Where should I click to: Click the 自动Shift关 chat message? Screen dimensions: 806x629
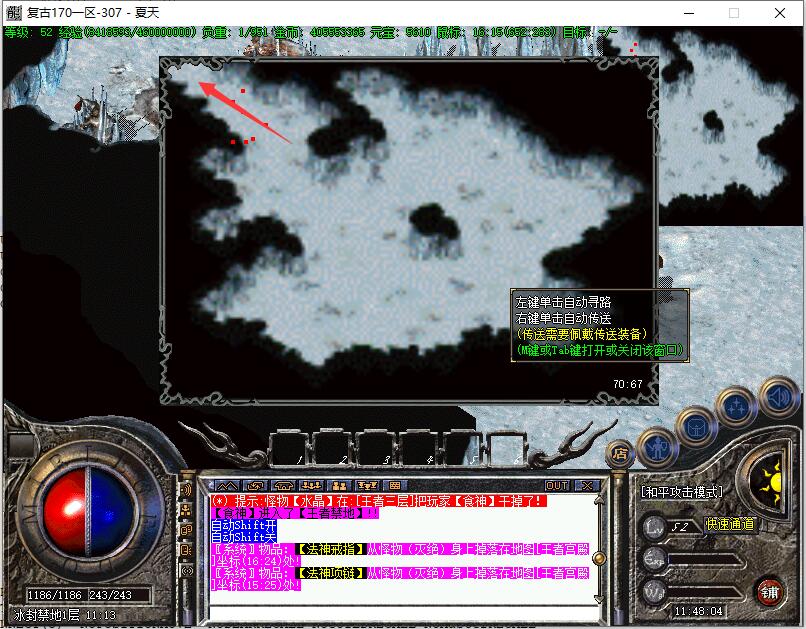click(244, 537)
